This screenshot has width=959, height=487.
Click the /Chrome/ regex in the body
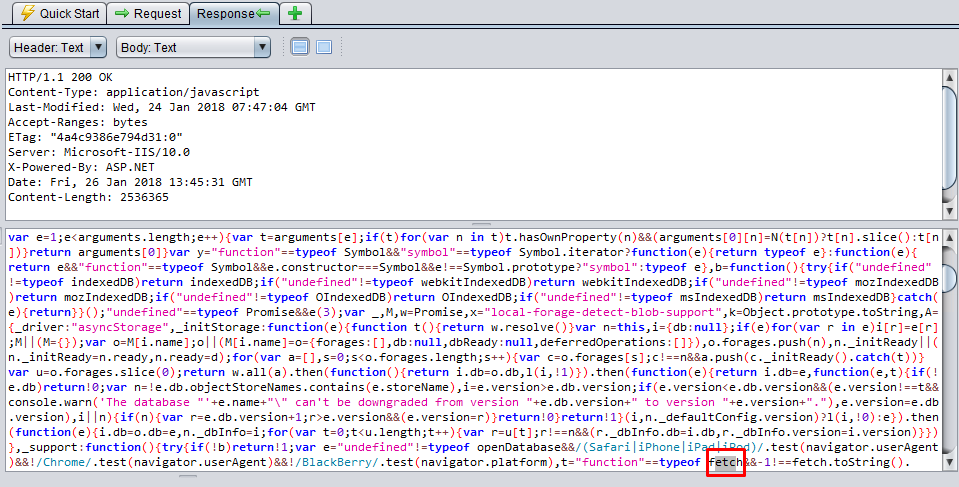pos(65,462)
